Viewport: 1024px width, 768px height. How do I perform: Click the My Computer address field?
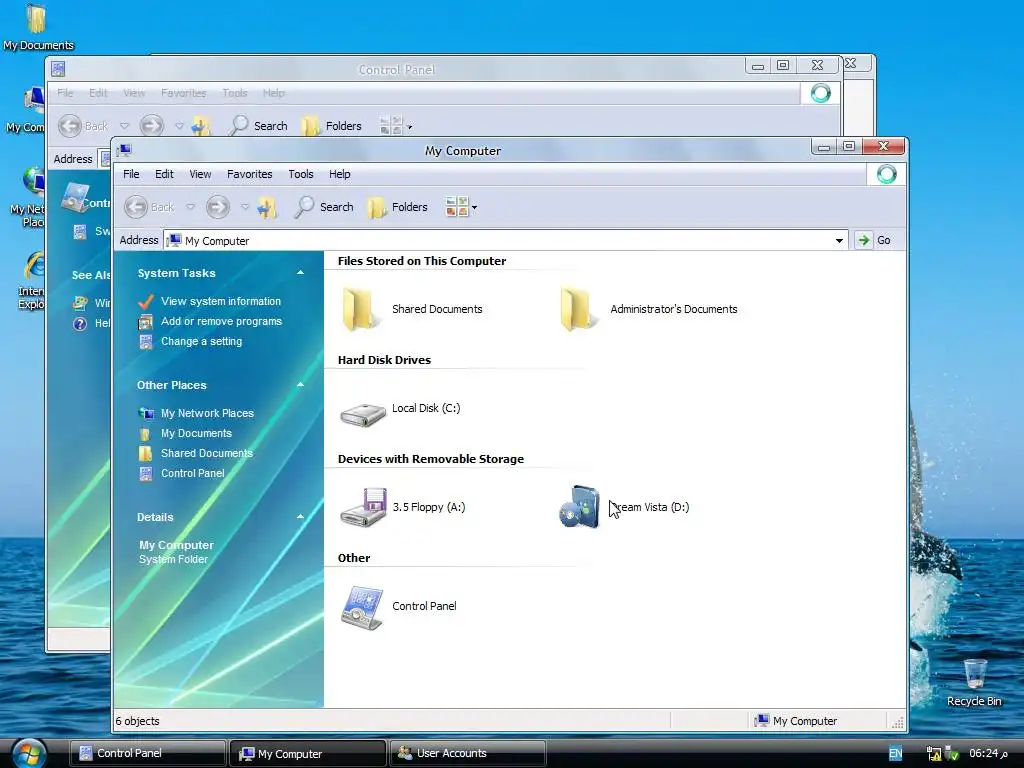[506, 240]
